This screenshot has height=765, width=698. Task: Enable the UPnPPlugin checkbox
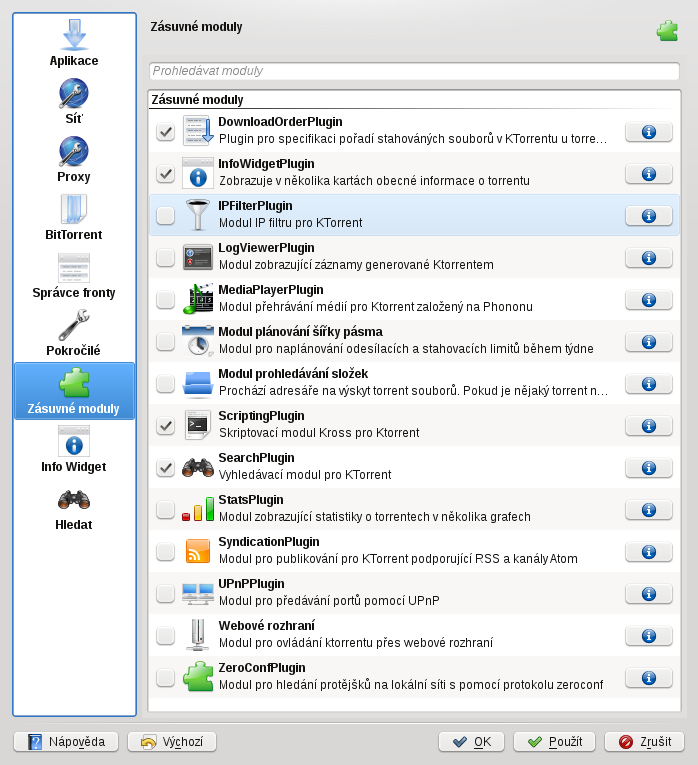pos(165,593)
